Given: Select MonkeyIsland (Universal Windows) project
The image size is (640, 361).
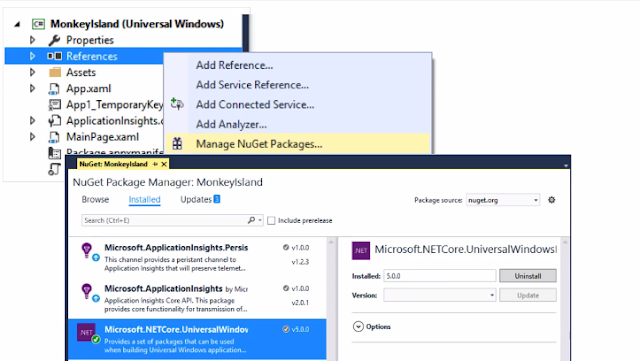Looking at the screenshot, I should point(137,24).
